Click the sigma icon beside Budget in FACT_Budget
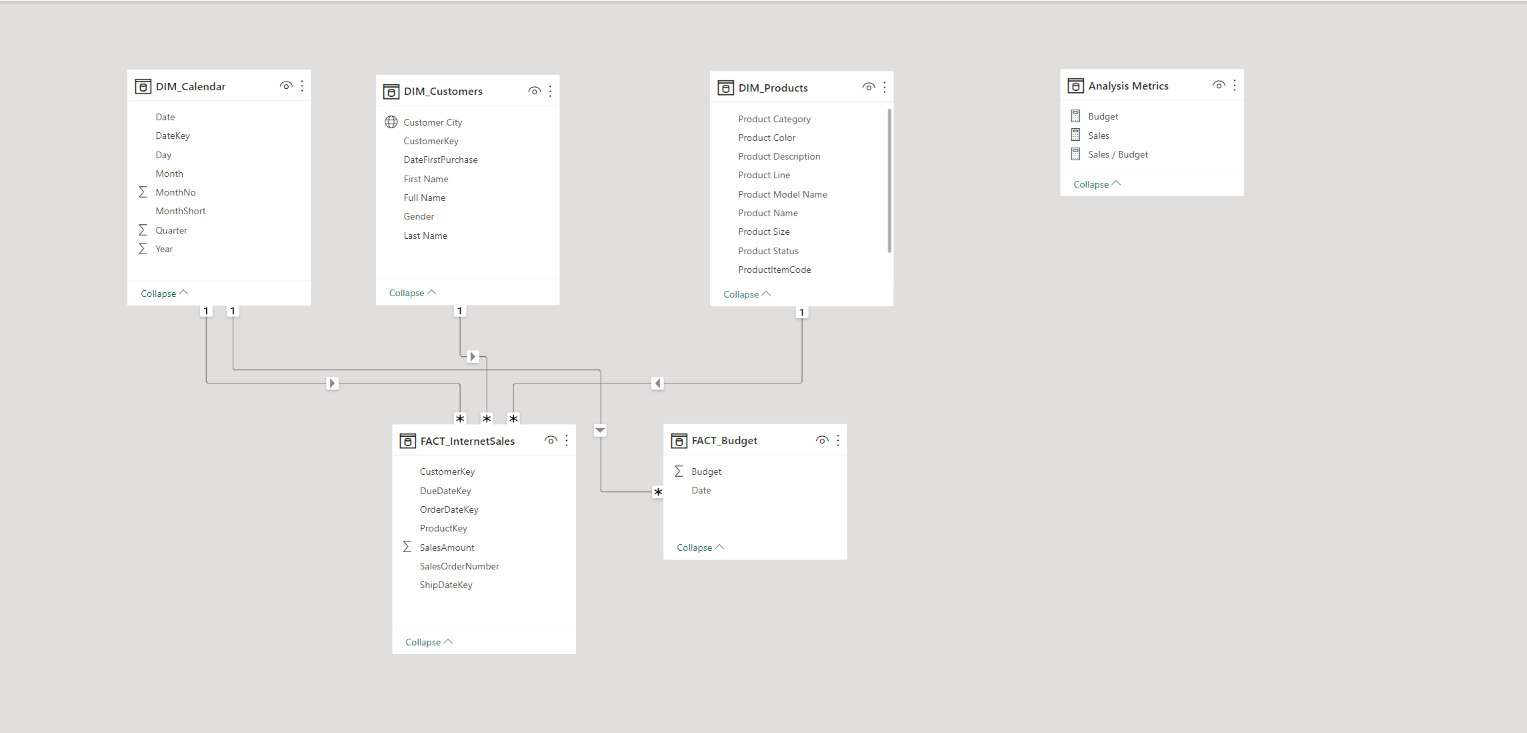Image resolution: width=1527 pixels, height=733 pixels. coord(679,471)
